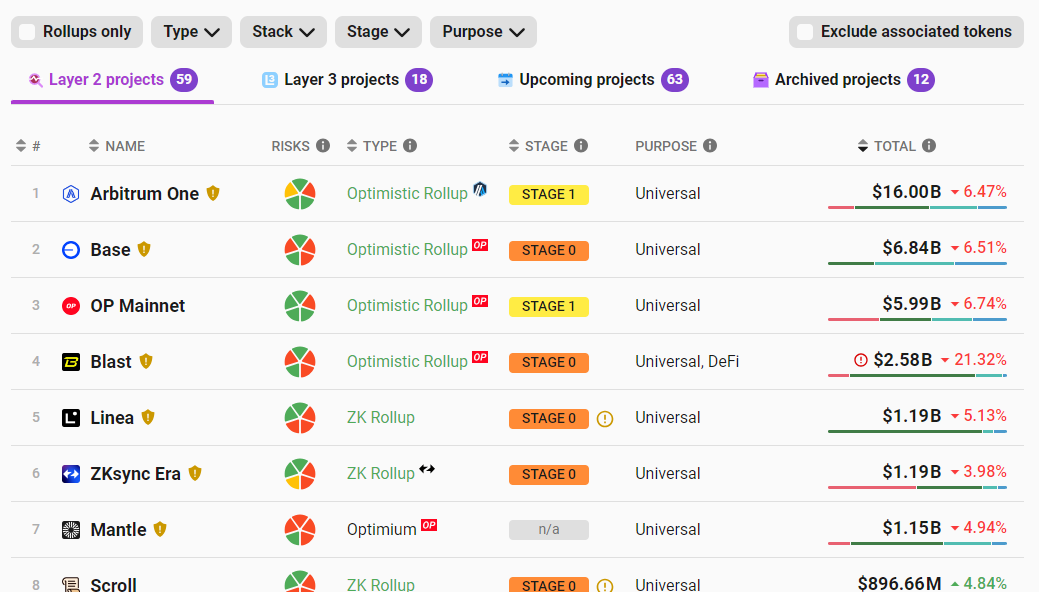
Task: Tick the Exclude associated tokens checkbox
Action: pyautogui.click(x=805, y=32)
